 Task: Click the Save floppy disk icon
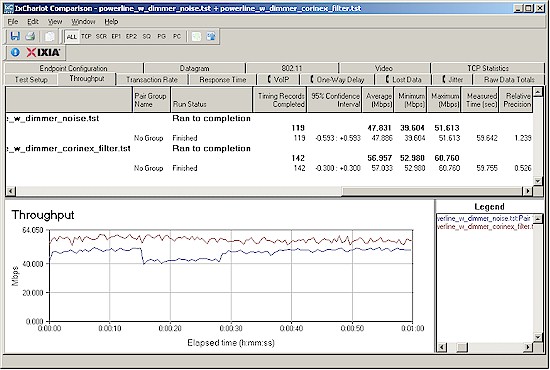pos(15,36)
